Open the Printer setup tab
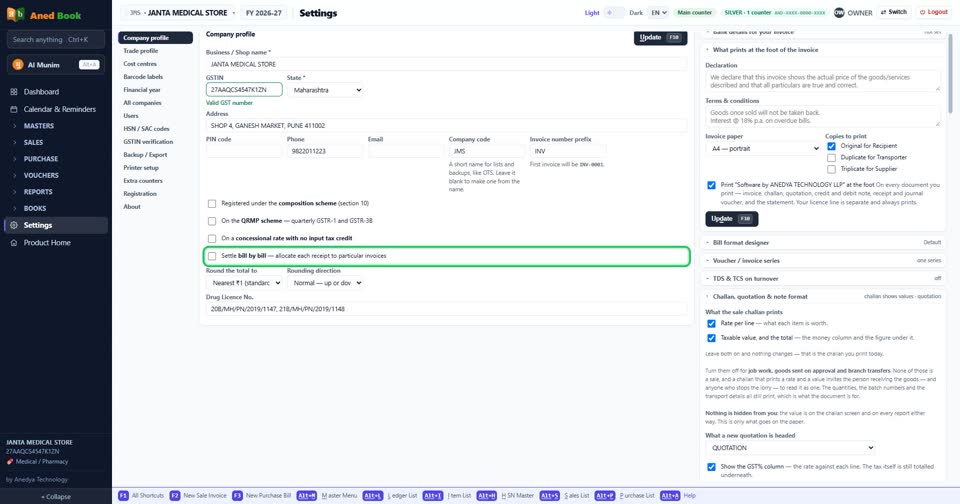Screen dimensions: 960x504 click(156, 168)
